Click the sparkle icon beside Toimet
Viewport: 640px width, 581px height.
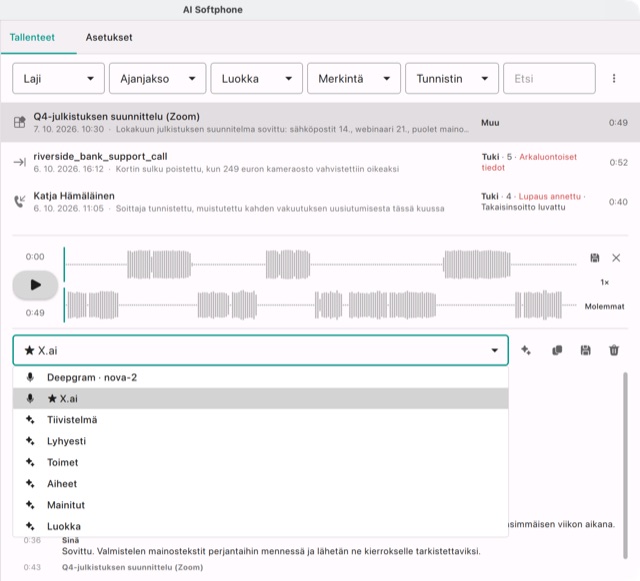point(30,462)
